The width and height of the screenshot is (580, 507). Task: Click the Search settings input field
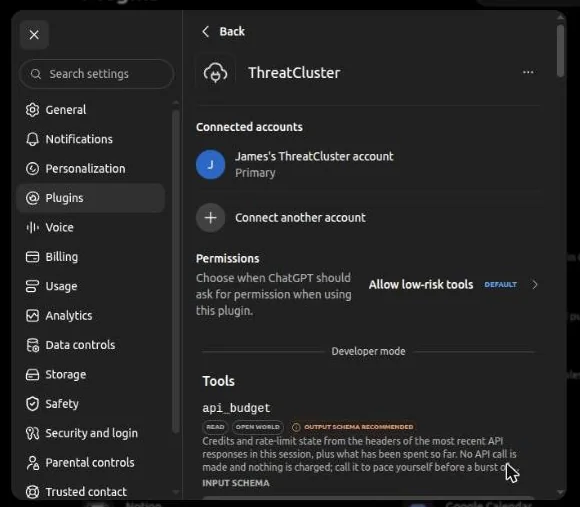click(x=96, y=74)
